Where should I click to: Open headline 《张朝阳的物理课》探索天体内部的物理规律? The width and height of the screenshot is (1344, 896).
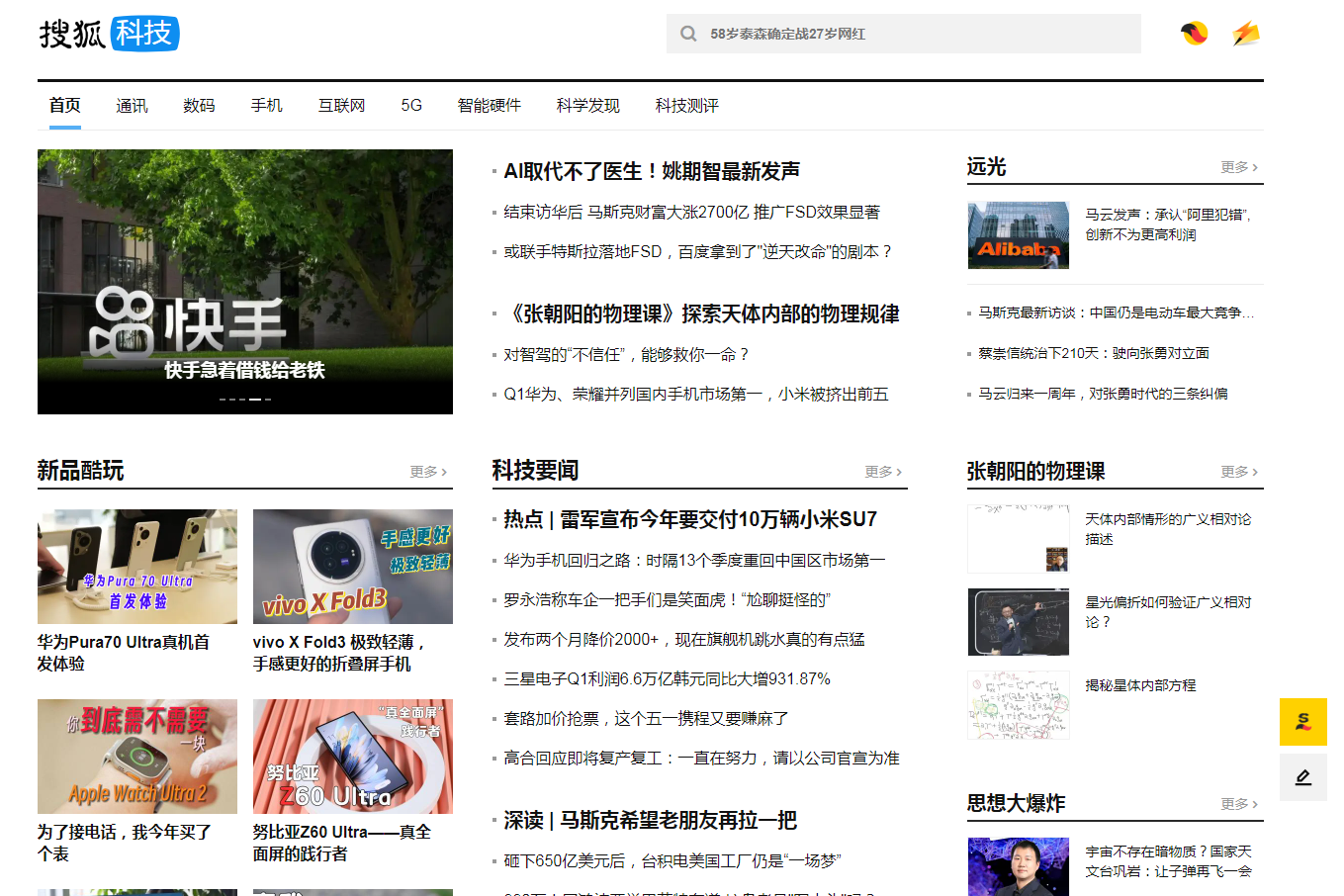[701, 314]
